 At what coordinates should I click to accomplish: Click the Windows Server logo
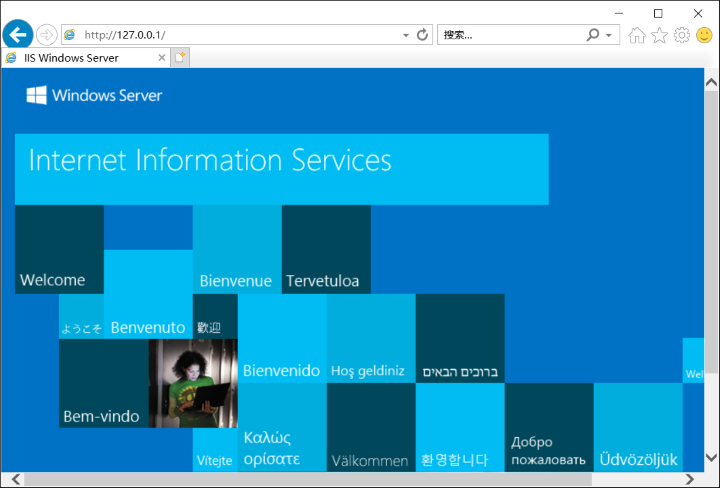pos(94,95)
